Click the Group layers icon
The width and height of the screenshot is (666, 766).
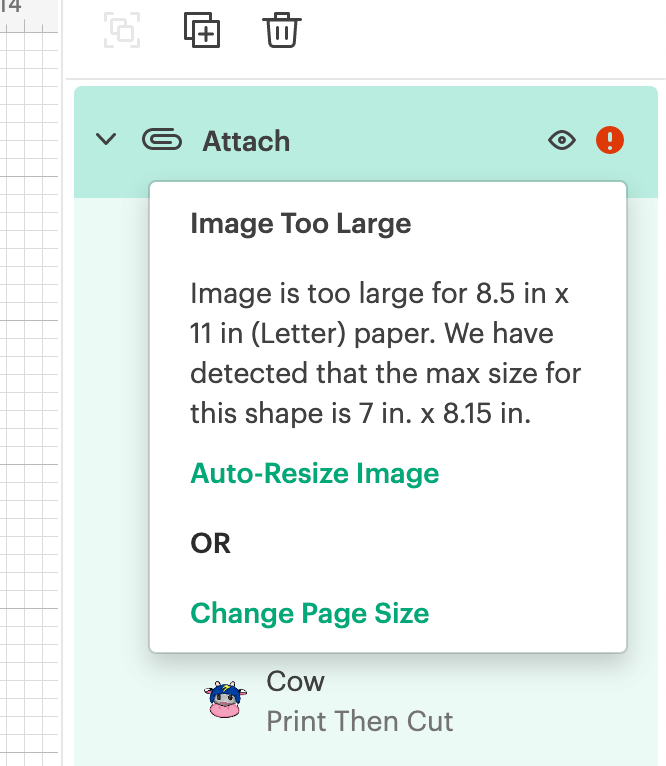(122, 31)
